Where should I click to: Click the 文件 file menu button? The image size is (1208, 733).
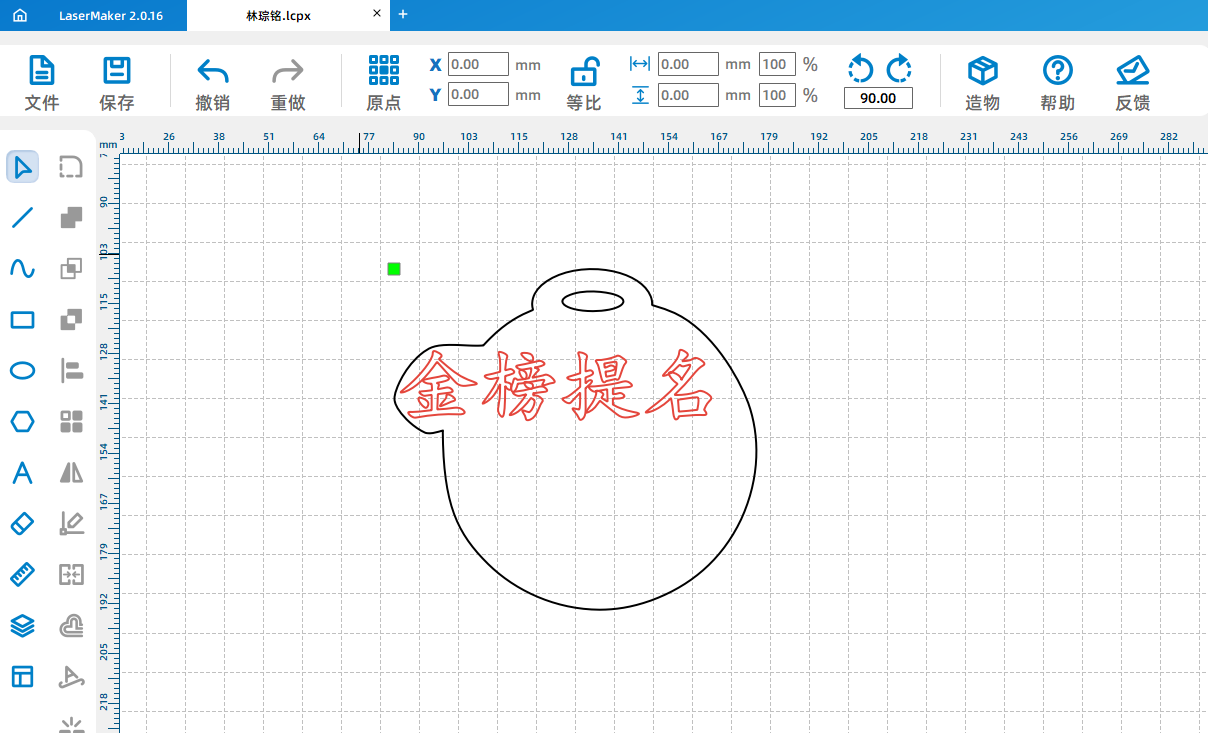coord(42,84)
